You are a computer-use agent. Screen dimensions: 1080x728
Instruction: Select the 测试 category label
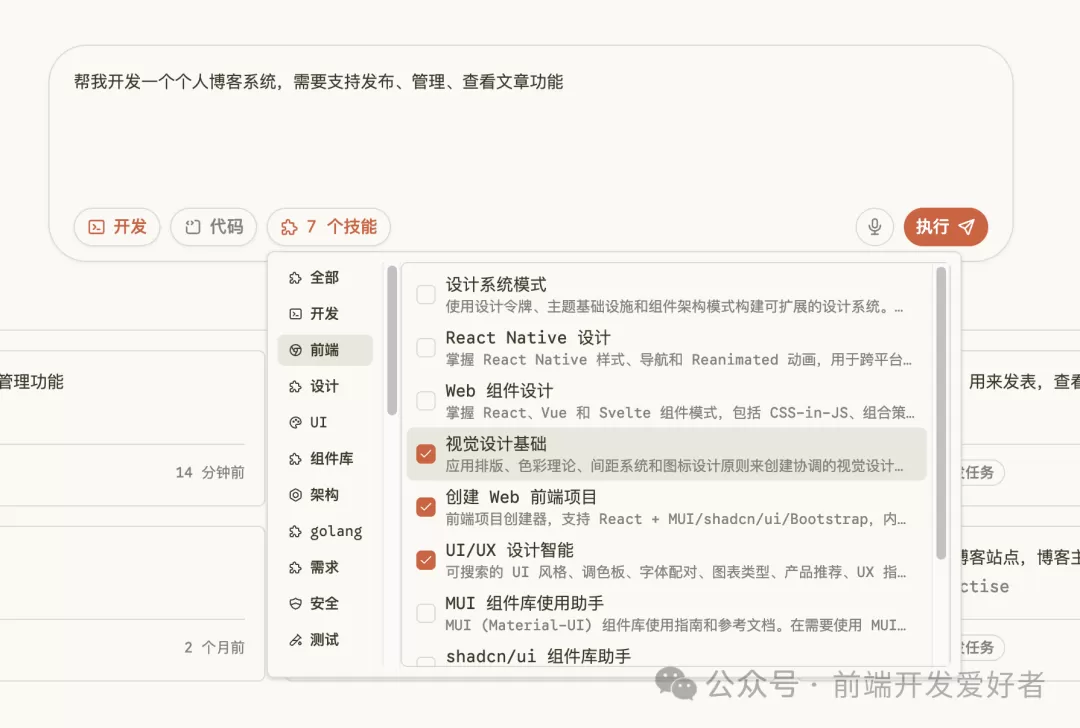(x=324, y=640)
